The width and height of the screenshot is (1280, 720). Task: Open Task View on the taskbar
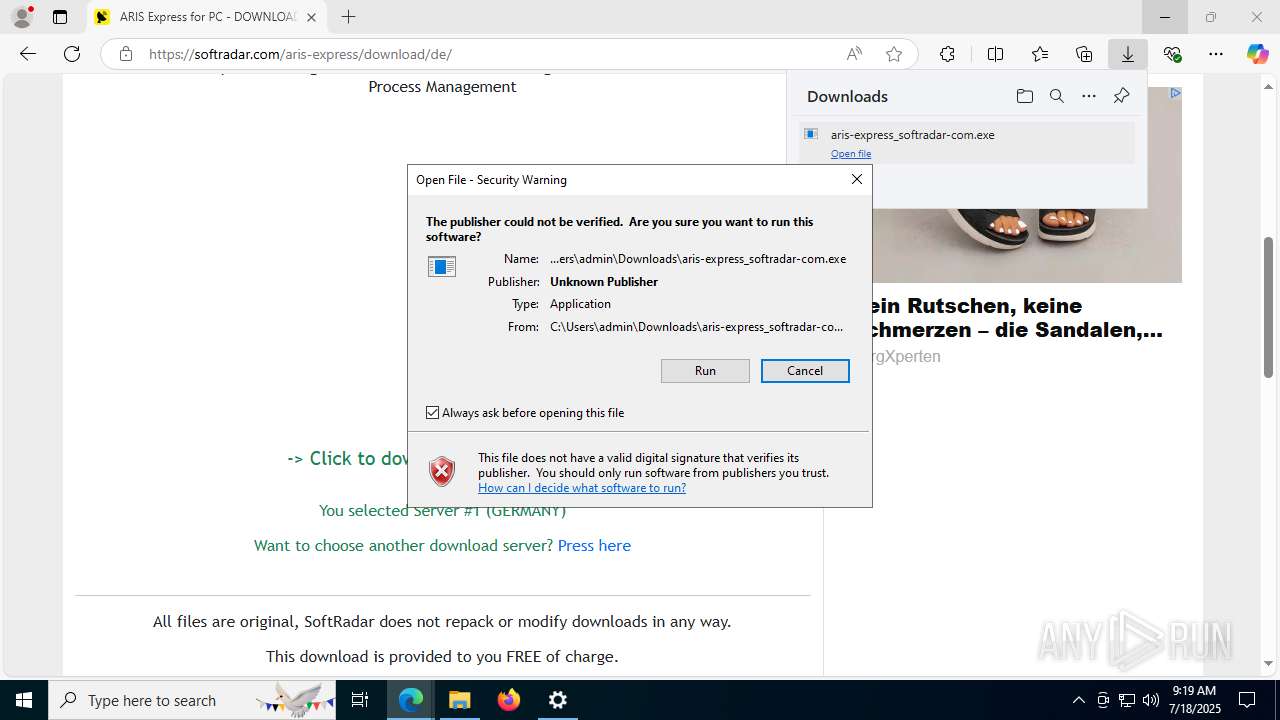[x=360, y=700]
